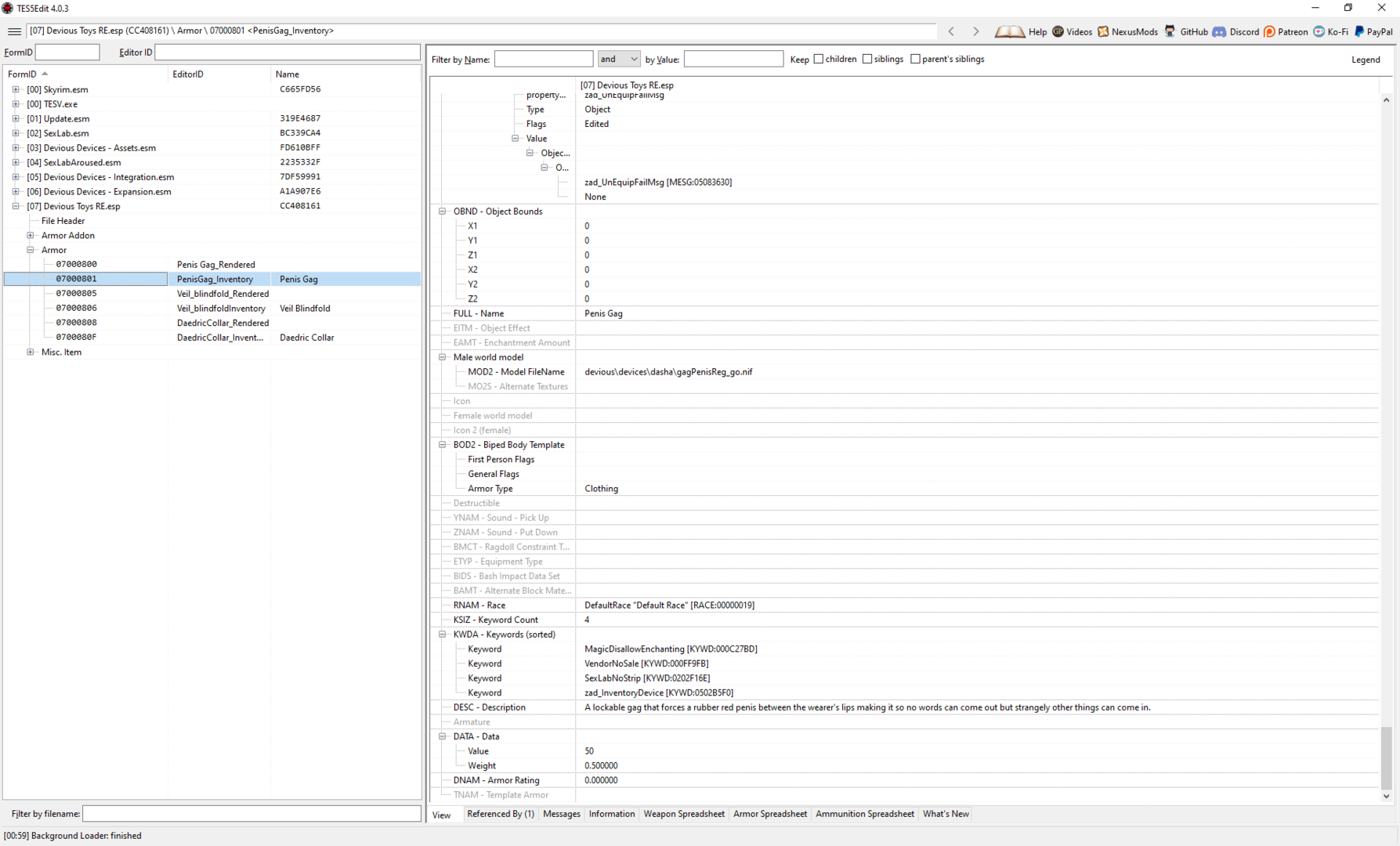The image size is (1400, 846).
Task: Enable Keep children checkbox
Action: click(819, 59)
